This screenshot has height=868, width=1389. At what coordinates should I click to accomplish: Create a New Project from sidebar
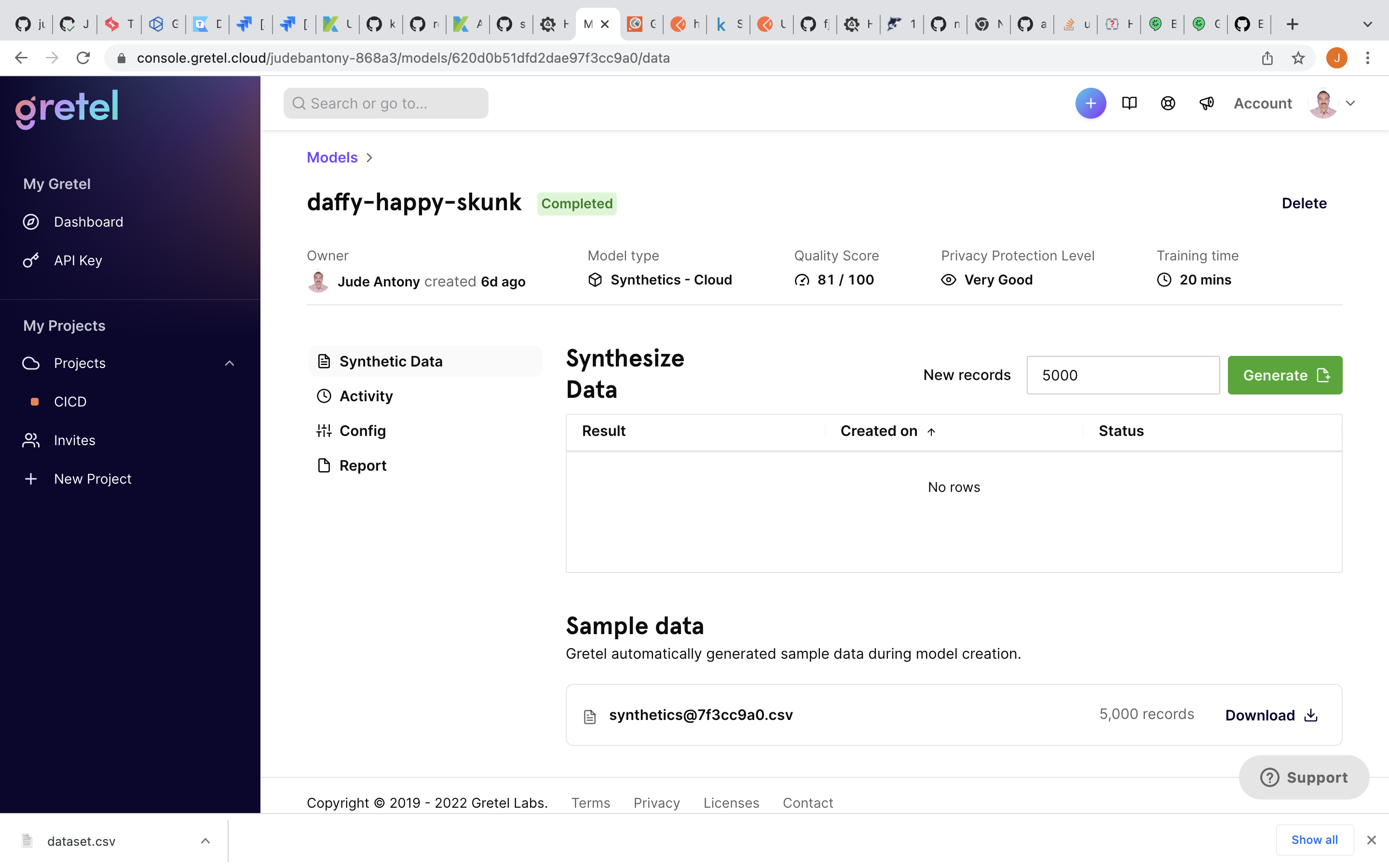[93, 478]
